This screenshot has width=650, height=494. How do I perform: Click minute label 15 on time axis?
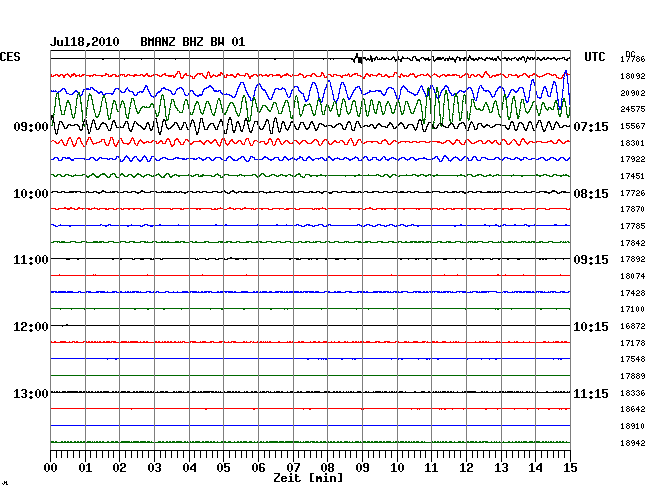point(570,468)
